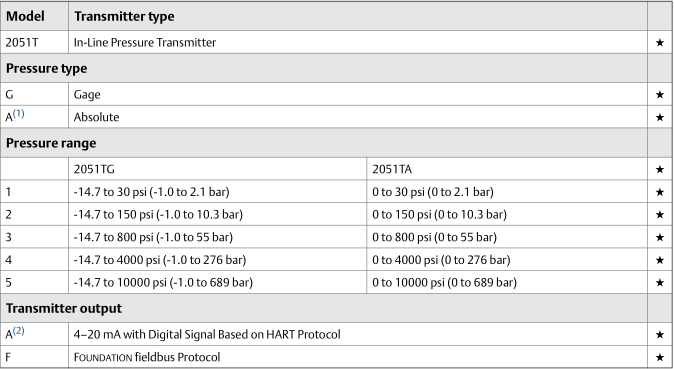Viewport: 674px width, 369px height.
Task: Click star next to HART Protocol output
Action: (x=660, y=335)
